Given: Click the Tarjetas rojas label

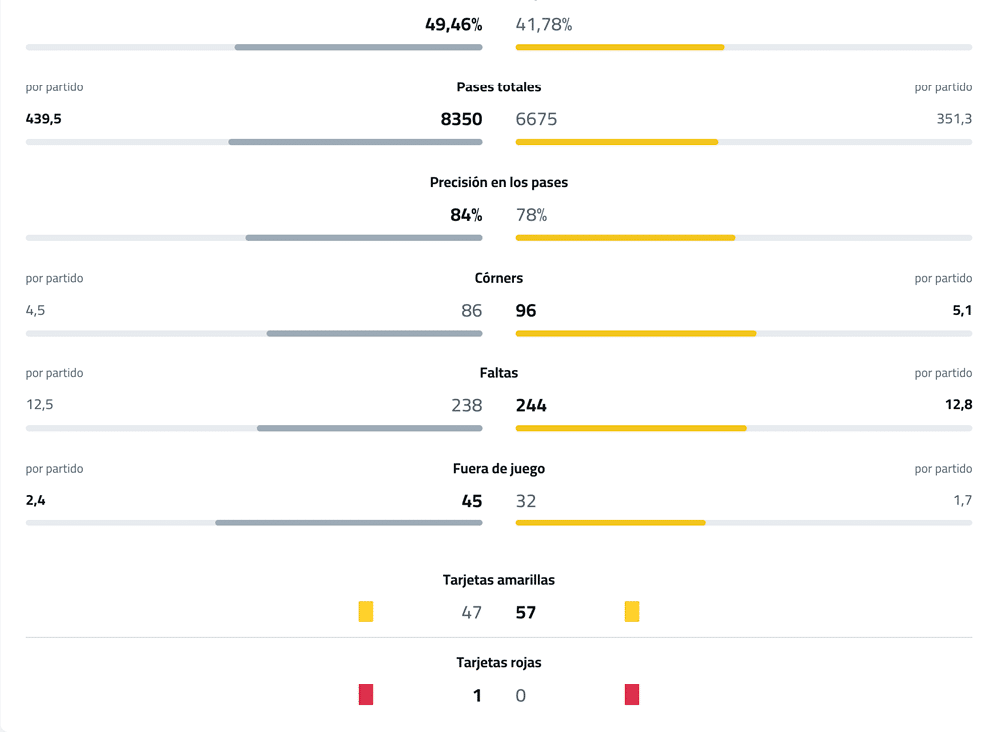Looking at the screenshot, I should [499, 662].
